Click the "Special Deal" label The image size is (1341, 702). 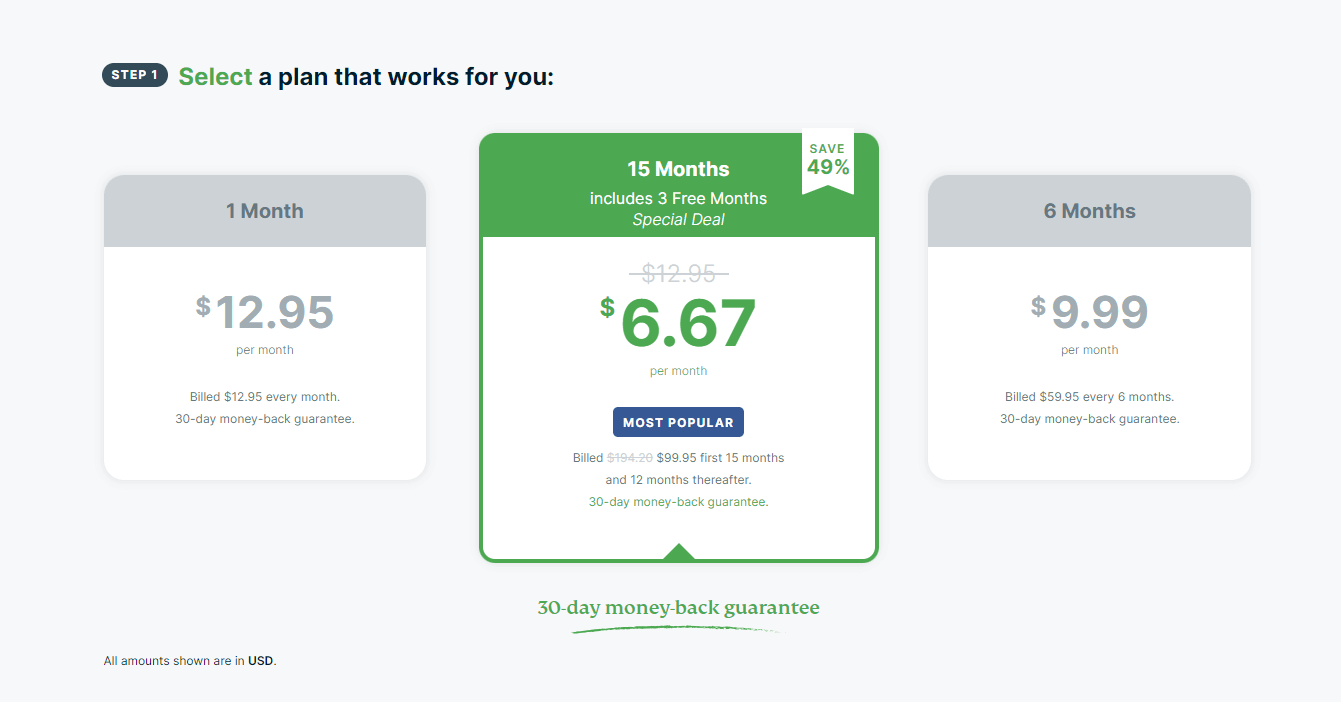678,219
